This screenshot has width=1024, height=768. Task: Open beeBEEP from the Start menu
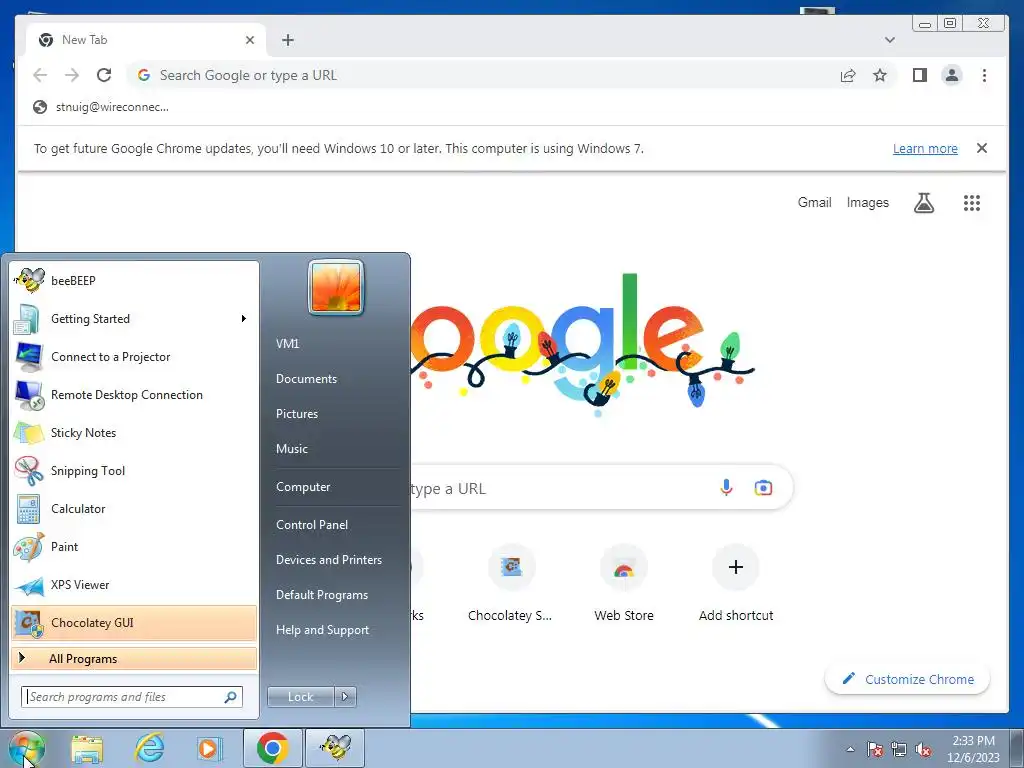pyautogui.click(x=134, y=281)
